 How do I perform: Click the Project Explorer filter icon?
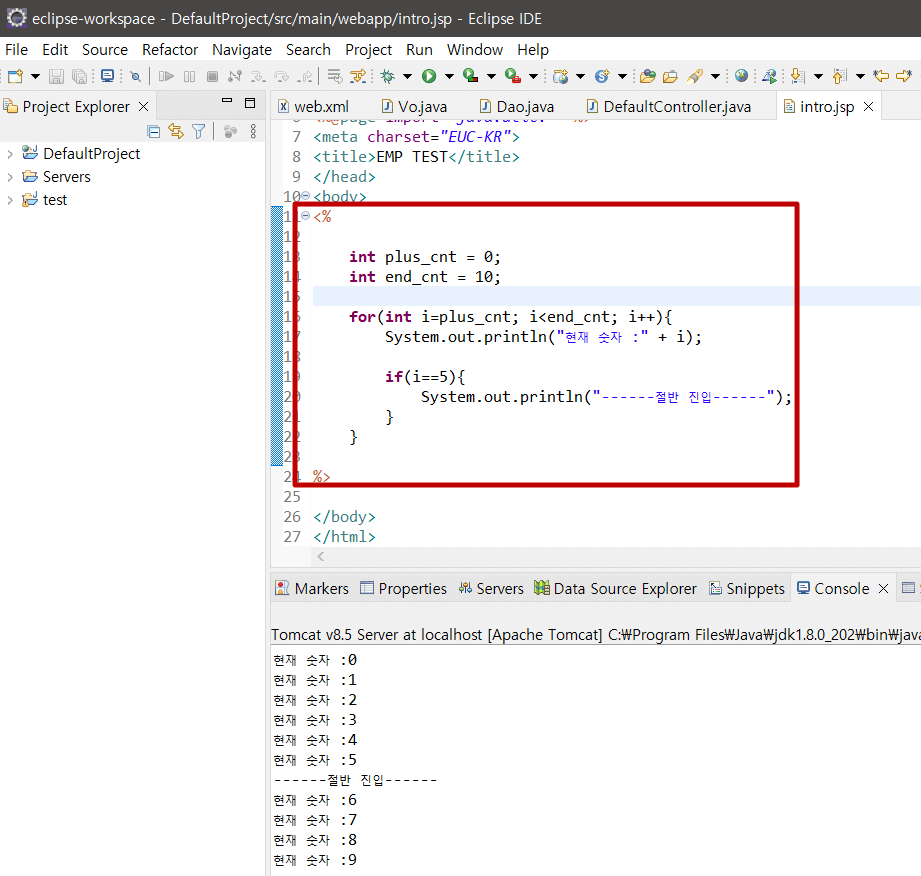[199, 132]
